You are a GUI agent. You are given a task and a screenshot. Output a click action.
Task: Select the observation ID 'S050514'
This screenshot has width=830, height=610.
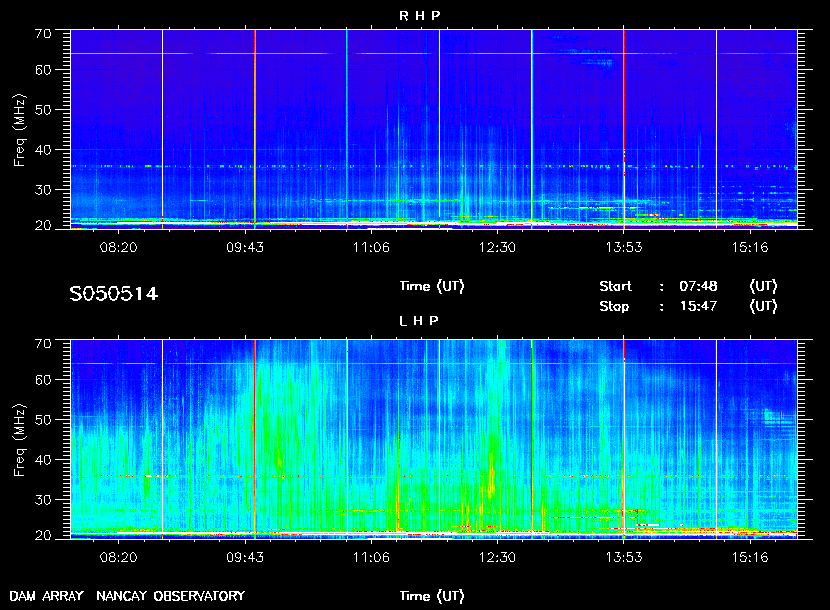[113, 294]
